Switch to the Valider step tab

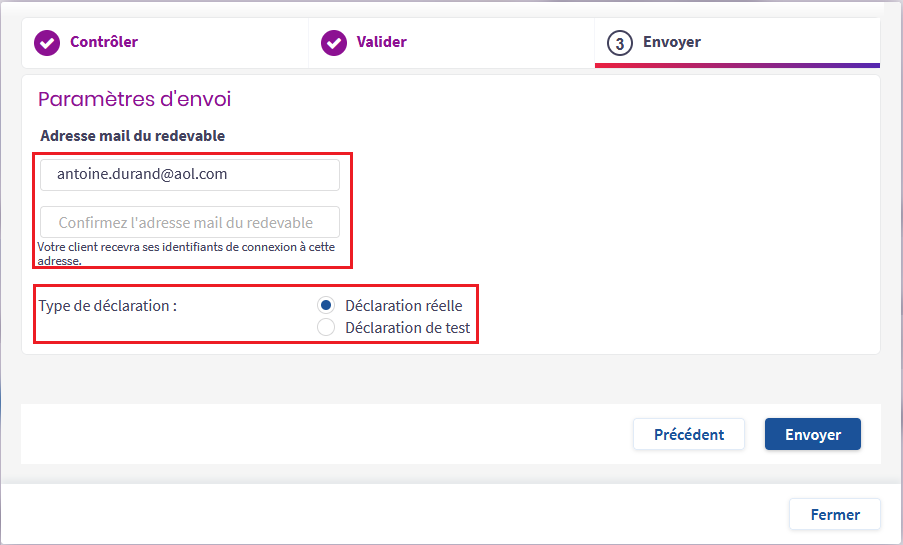381,42
